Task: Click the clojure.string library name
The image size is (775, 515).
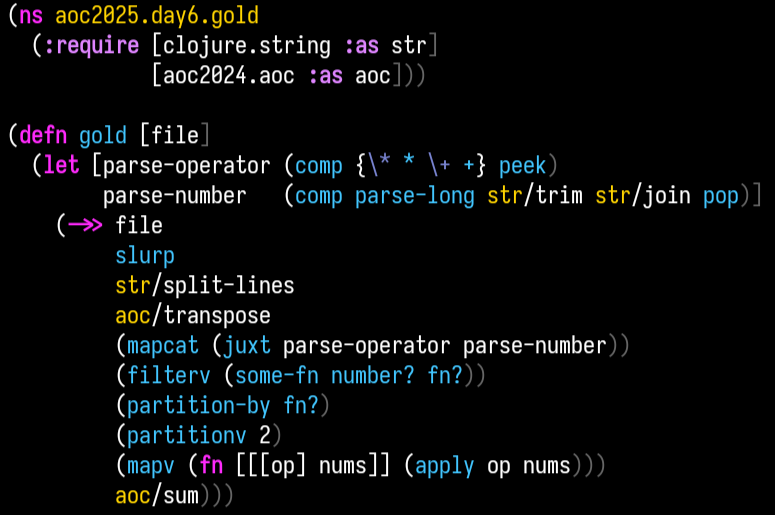Action: click(247, 46)
